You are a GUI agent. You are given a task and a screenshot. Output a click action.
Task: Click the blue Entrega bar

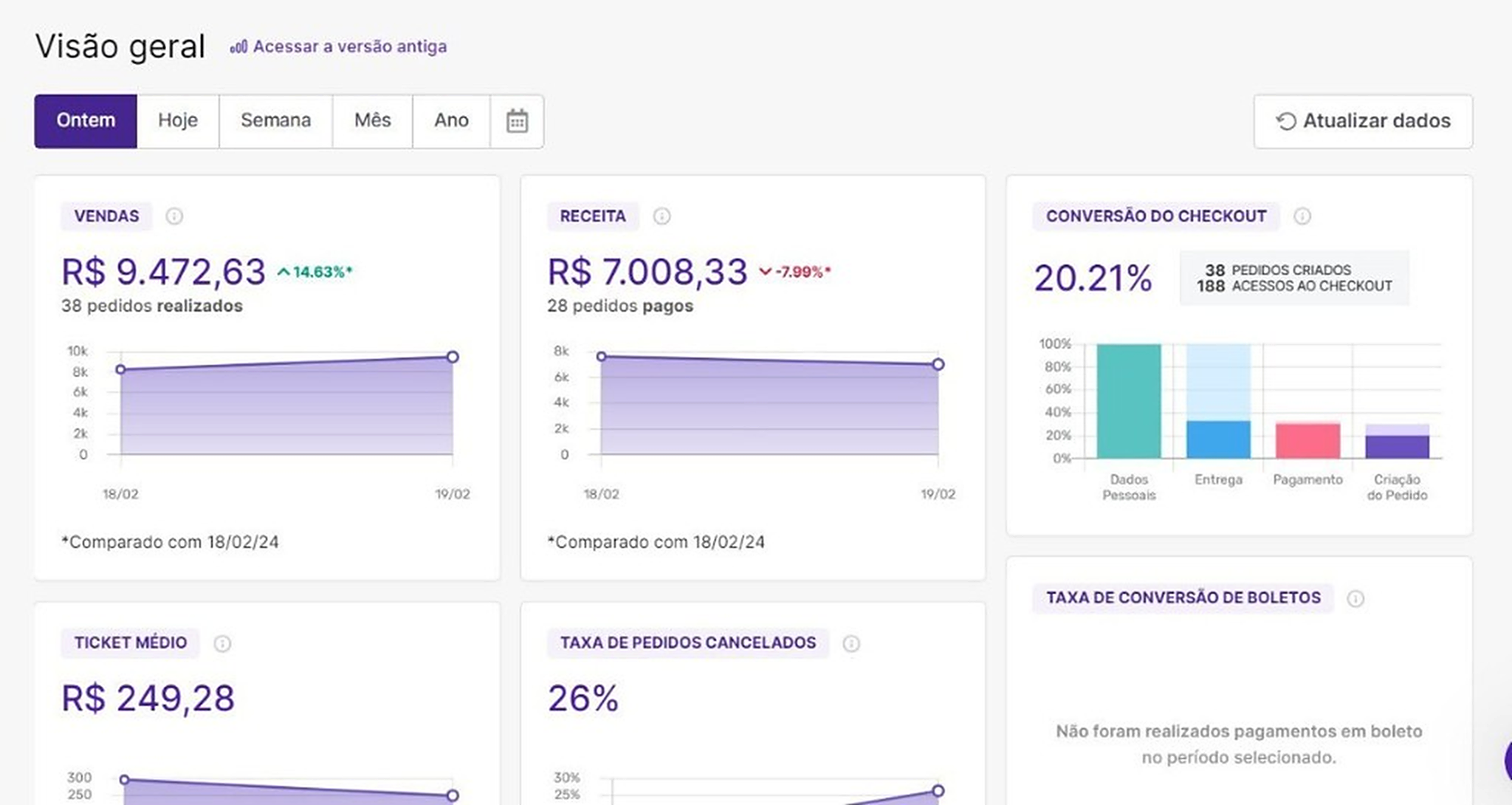[1218, 439]
